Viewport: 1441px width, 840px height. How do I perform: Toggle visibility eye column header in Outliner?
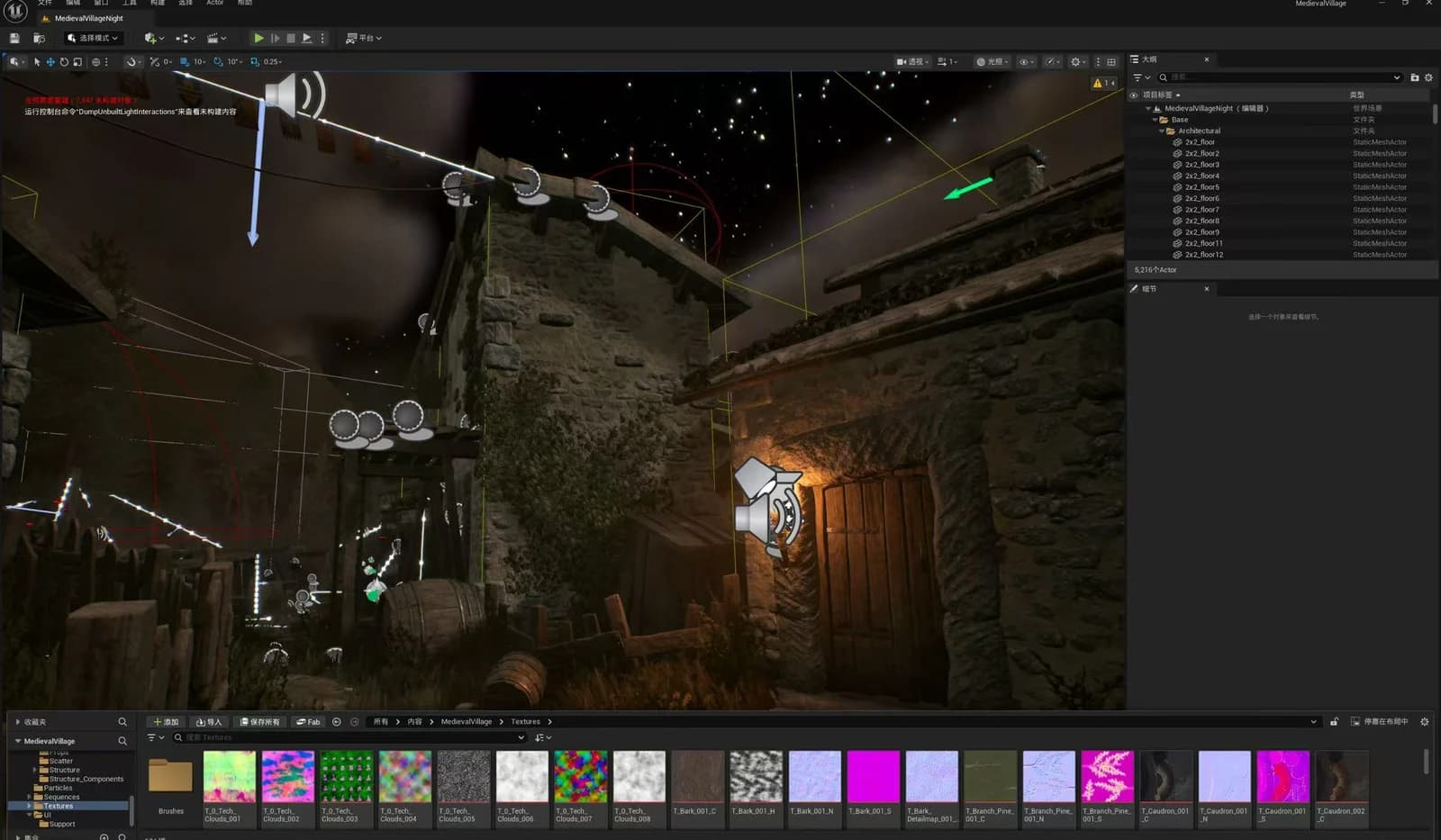1134,95
